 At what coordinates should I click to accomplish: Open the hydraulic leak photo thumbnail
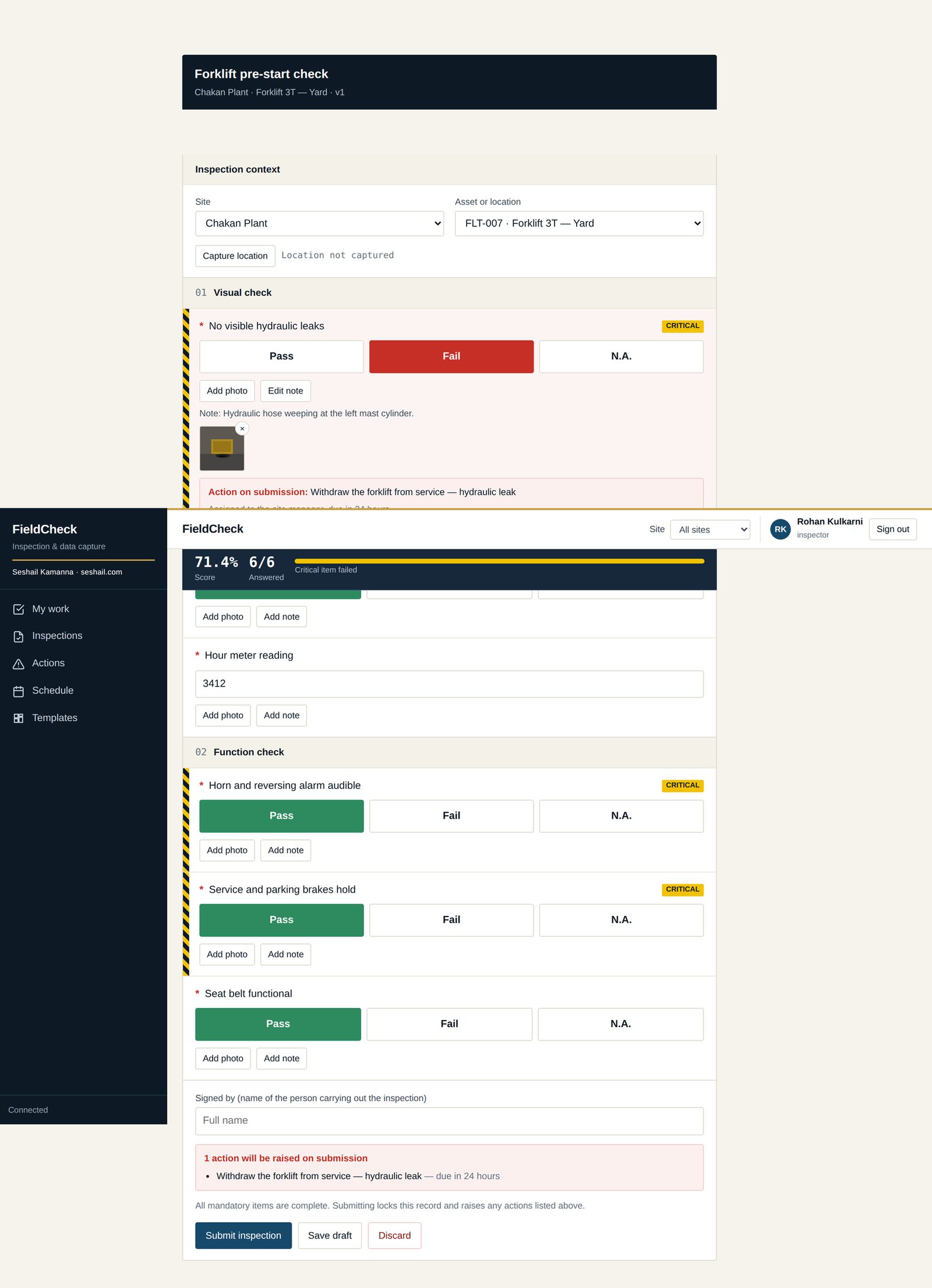click(x=222, y=448)
